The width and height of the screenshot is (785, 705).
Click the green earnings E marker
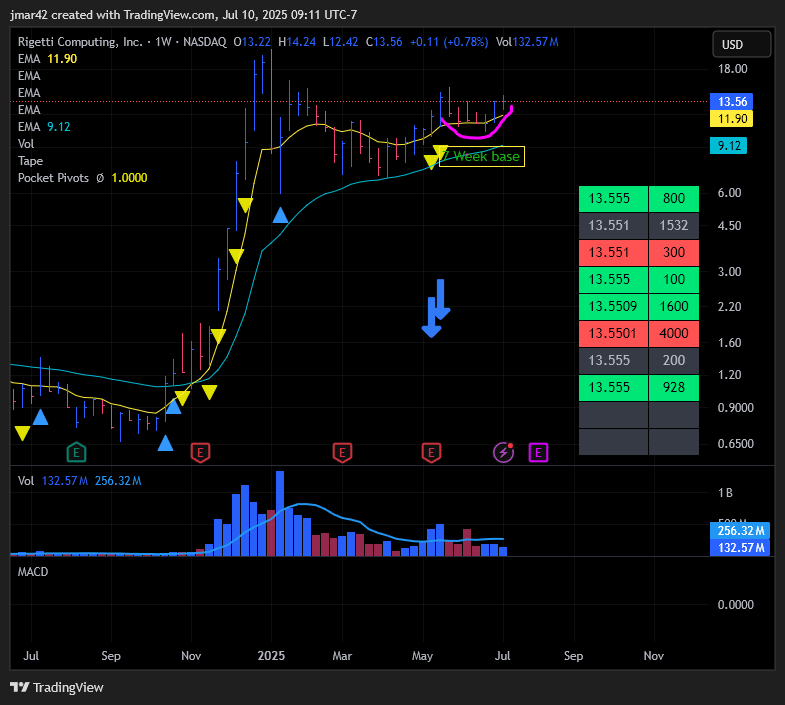click(x=76, y=453)
